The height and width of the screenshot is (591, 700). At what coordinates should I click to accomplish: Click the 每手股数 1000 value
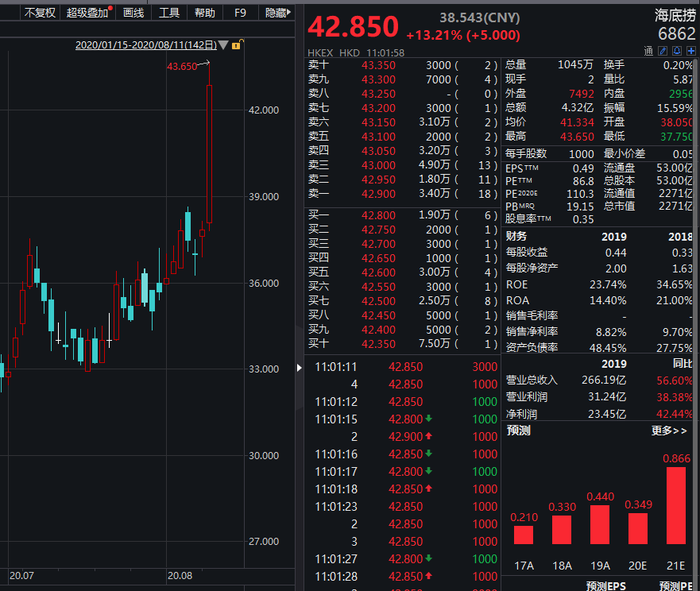(x=582, y=154)
